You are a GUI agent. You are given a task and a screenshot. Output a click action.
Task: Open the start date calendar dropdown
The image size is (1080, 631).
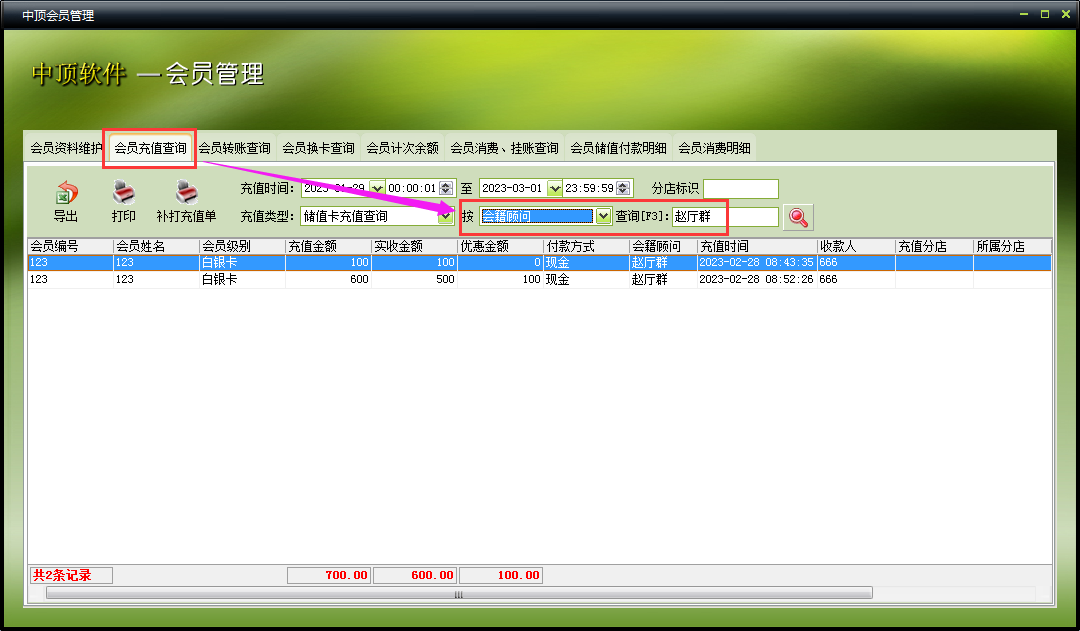point(377,188)
